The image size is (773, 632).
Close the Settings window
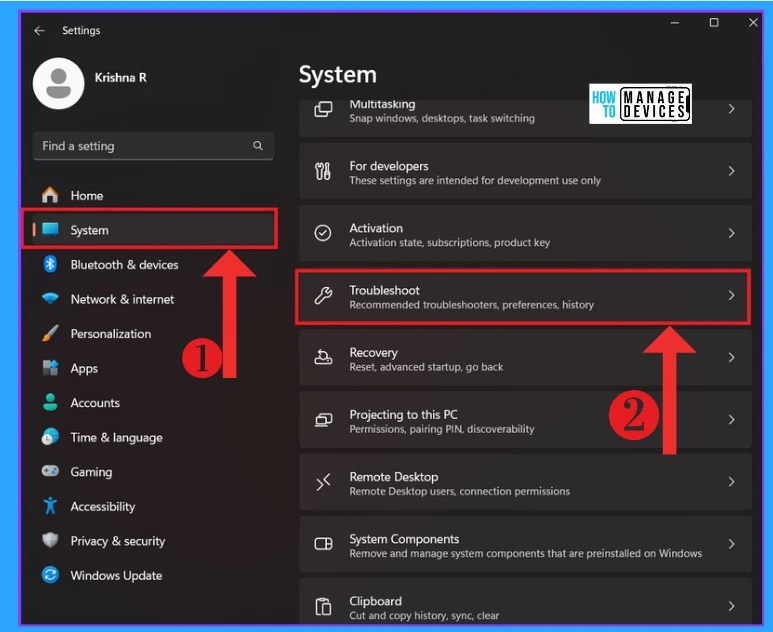point(753,23)
